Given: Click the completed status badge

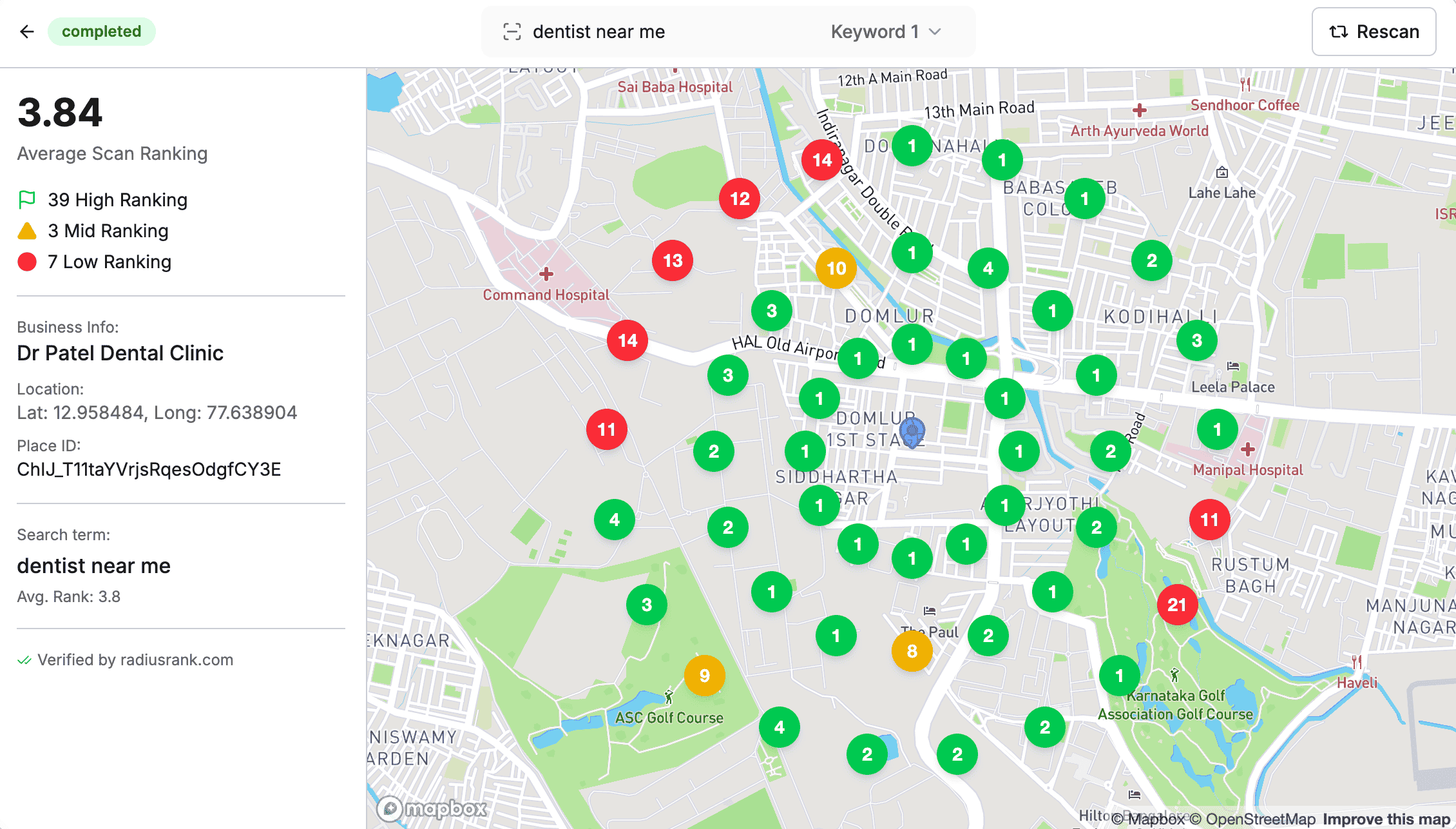Looking at the screenshot, I should (101, 32).
